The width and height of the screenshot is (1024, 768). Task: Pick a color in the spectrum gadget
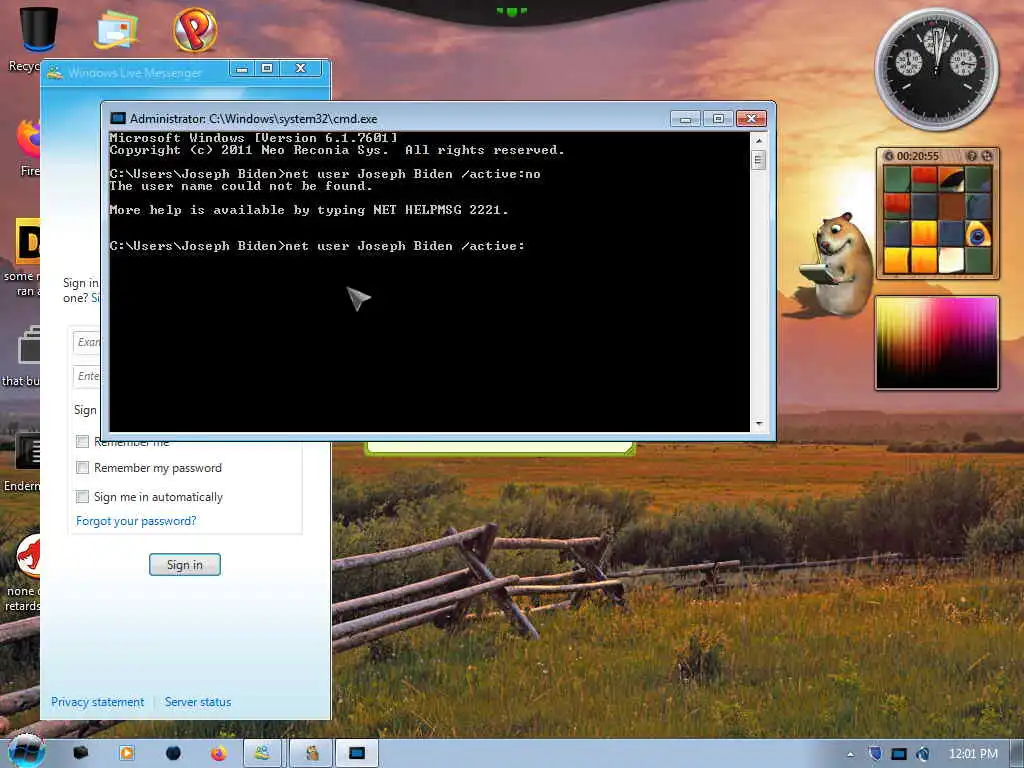[936, 344]
